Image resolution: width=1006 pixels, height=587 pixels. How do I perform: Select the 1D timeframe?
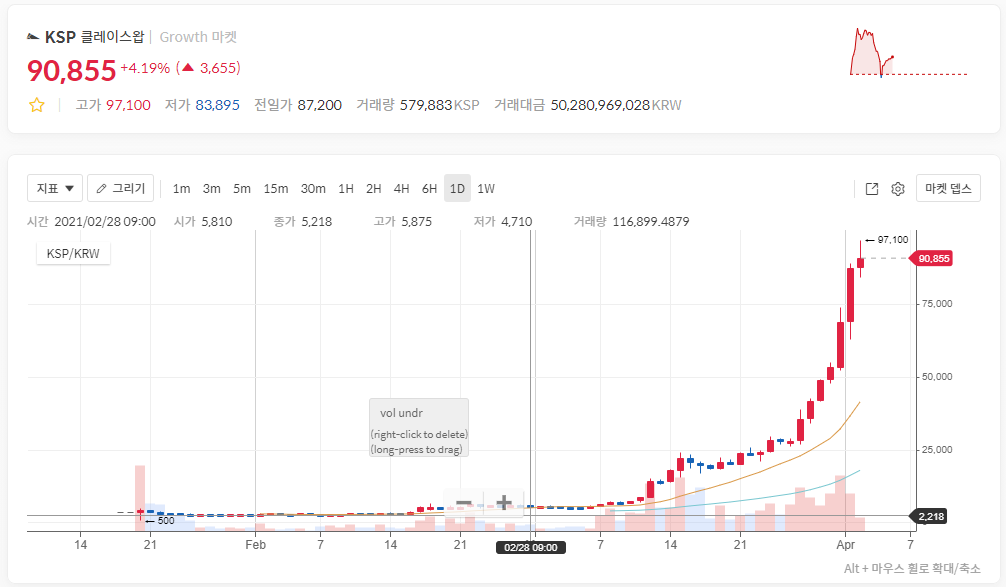(x=457, y=189)
